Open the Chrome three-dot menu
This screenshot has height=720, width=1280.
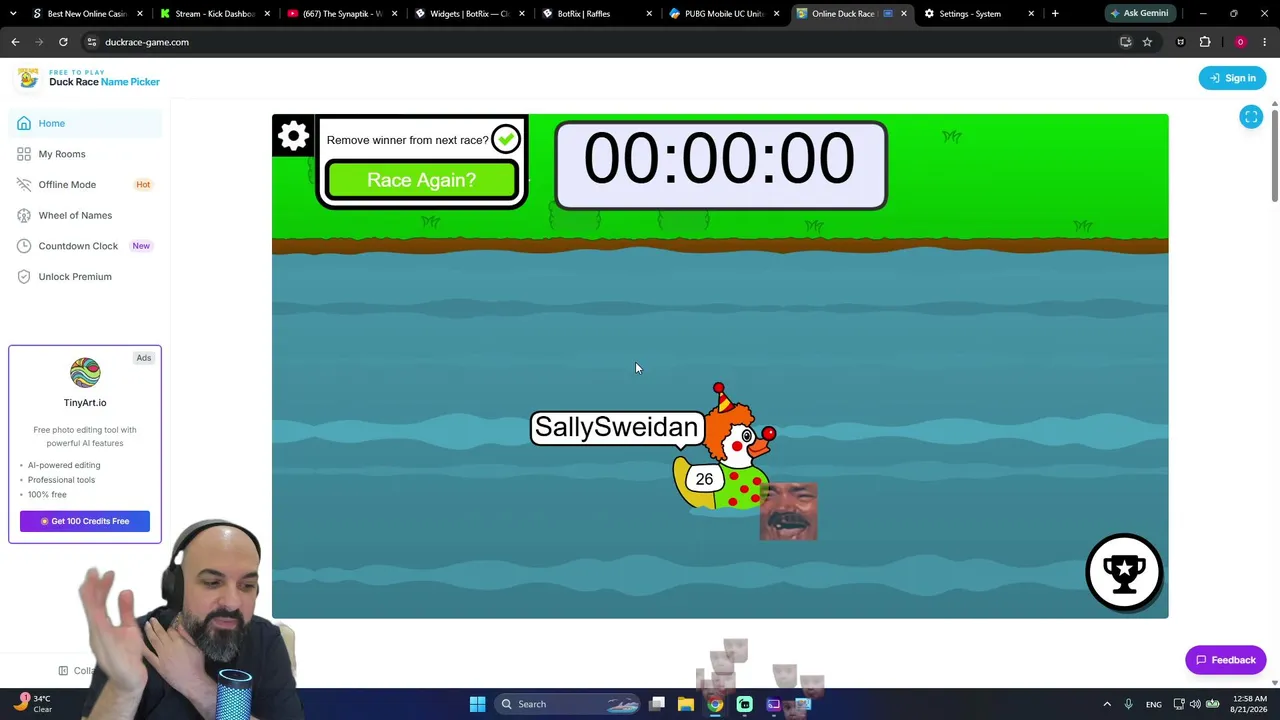coord(1265,42)
